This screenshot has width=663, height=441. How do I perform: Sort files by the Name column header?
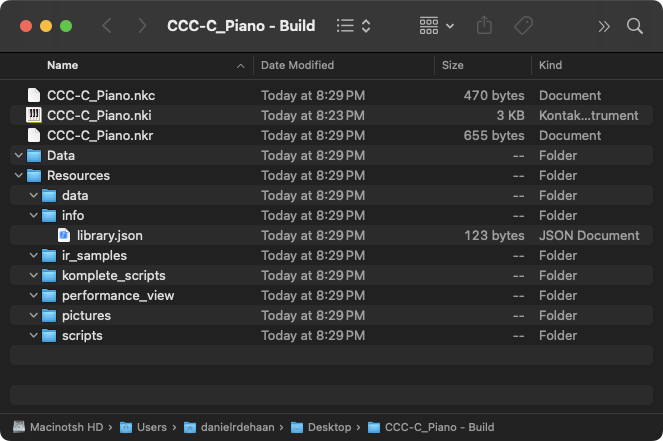click(62, 65)
